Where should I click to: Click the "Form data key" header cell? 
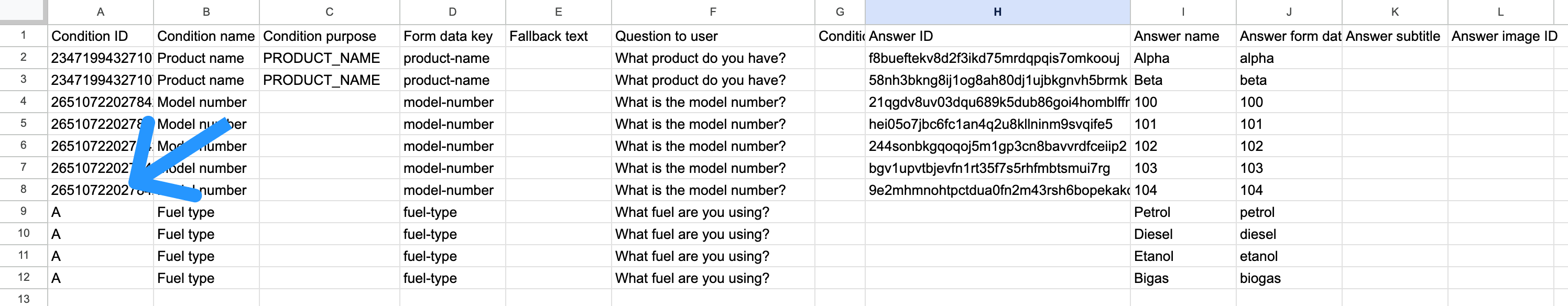pos(448,36)
